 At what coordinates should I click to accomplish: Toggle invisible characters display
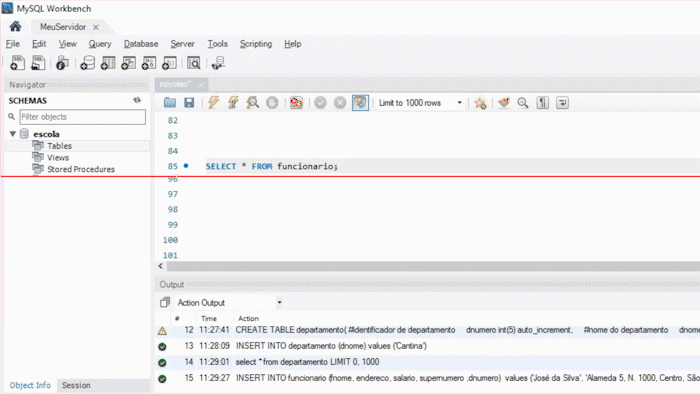542,103
